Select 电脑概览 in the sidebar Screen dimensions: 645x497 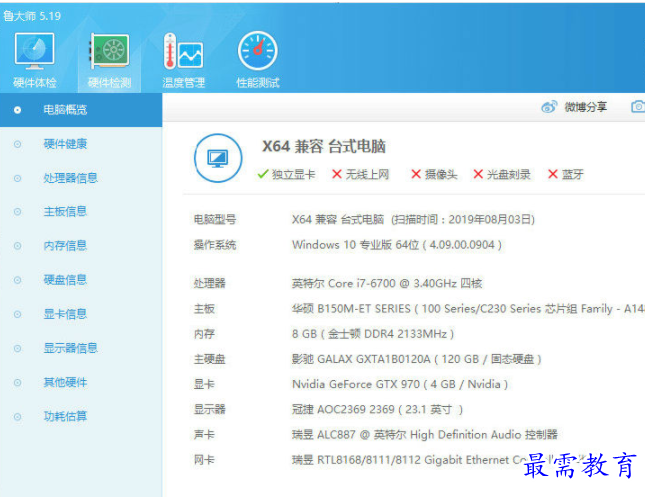(81, 110)
